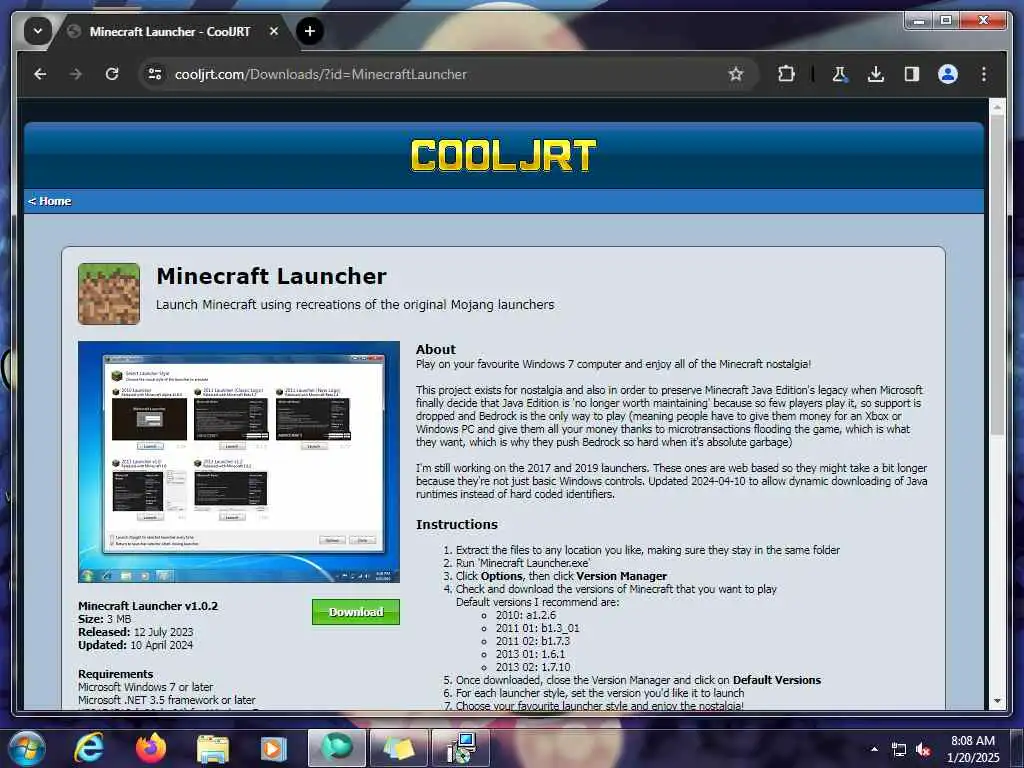
Task: Click the '2013 02: 1.7.10' list item
Action: click(533, 667)
